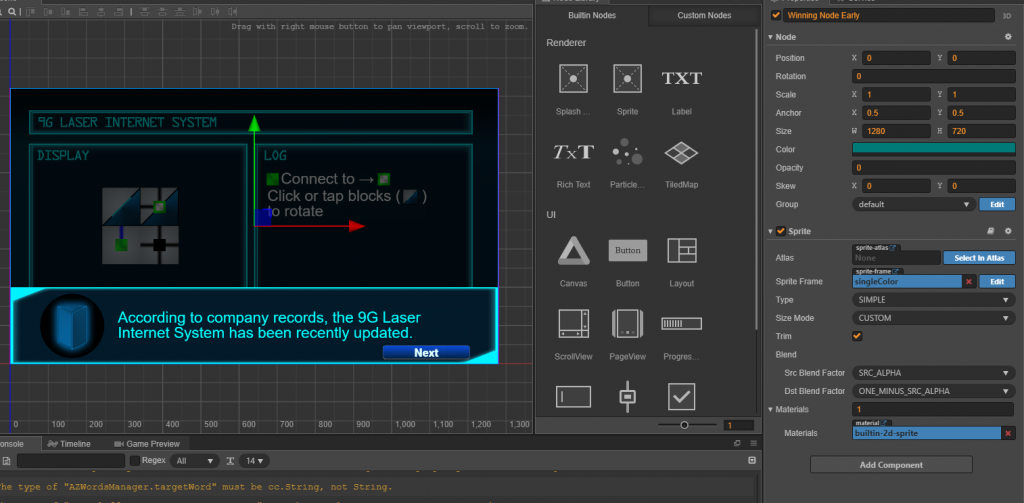This screenshot has width=1024, height=503.
Task: Click the align top toolbar icon
Action: 30,12
